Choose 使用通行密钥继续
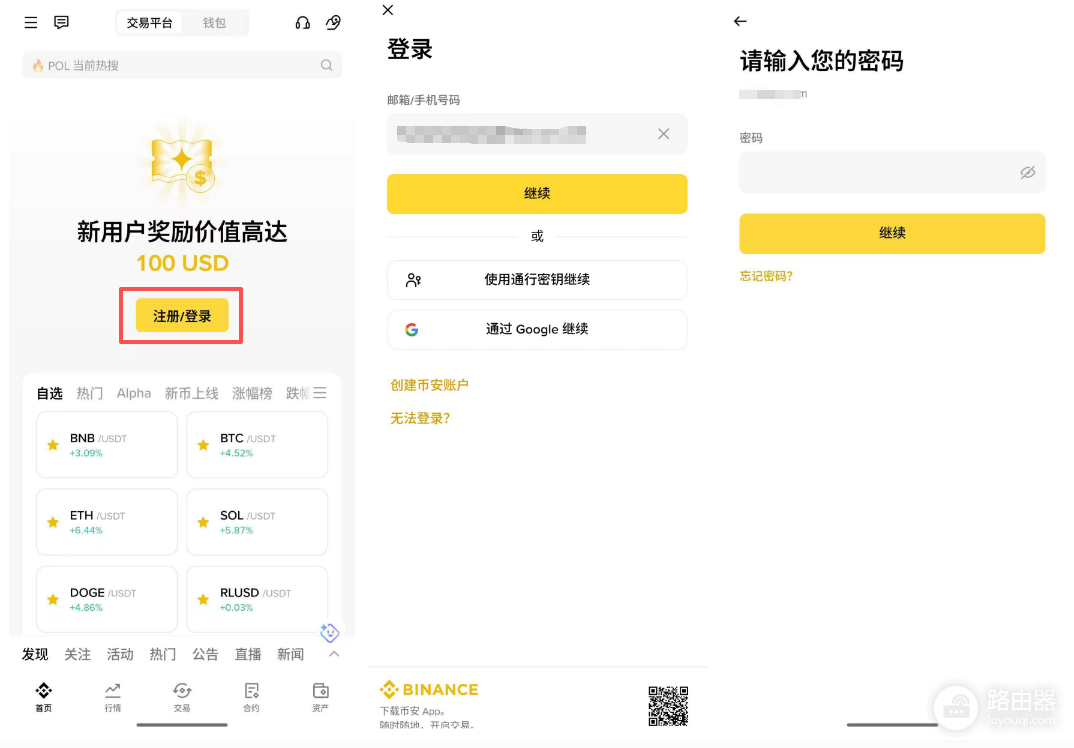 [x=537, y=279]
